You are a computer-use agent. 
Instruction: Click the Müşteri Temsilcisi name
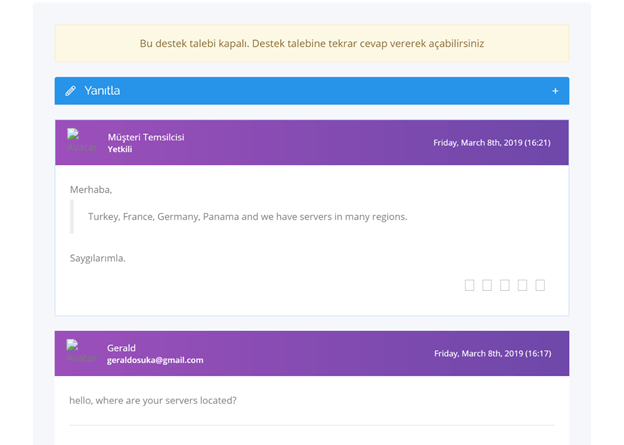pos(146,137)
